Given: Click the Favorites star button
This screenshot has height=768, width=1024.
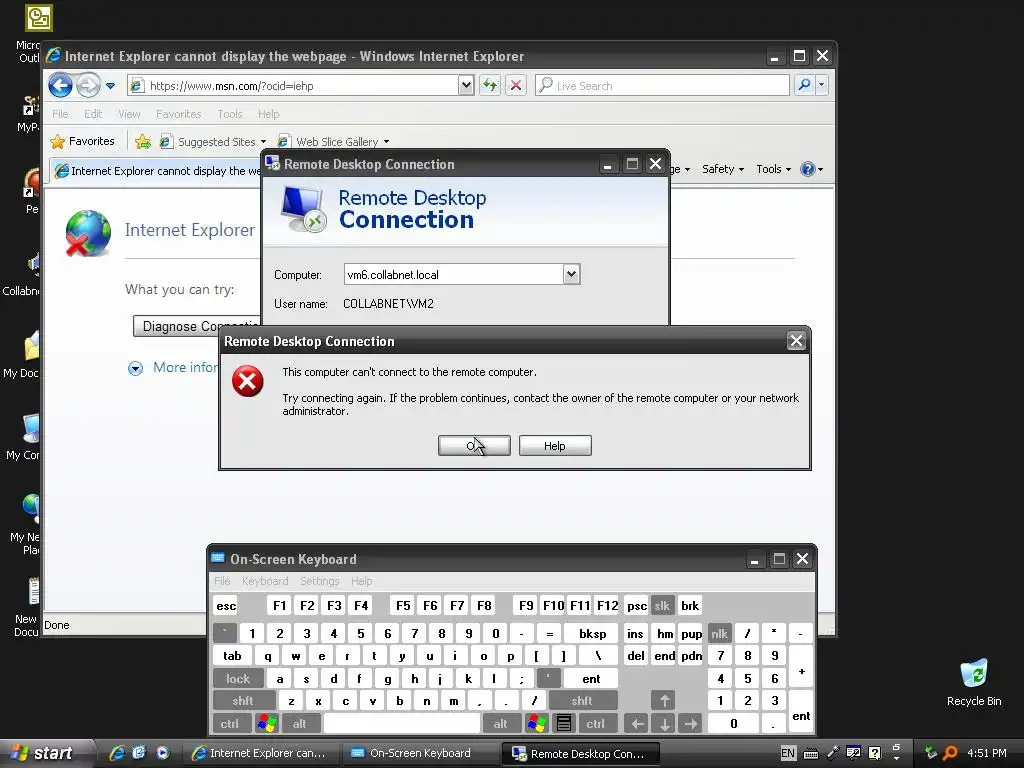Looking at the screenshot, I should tap(82, 141).
